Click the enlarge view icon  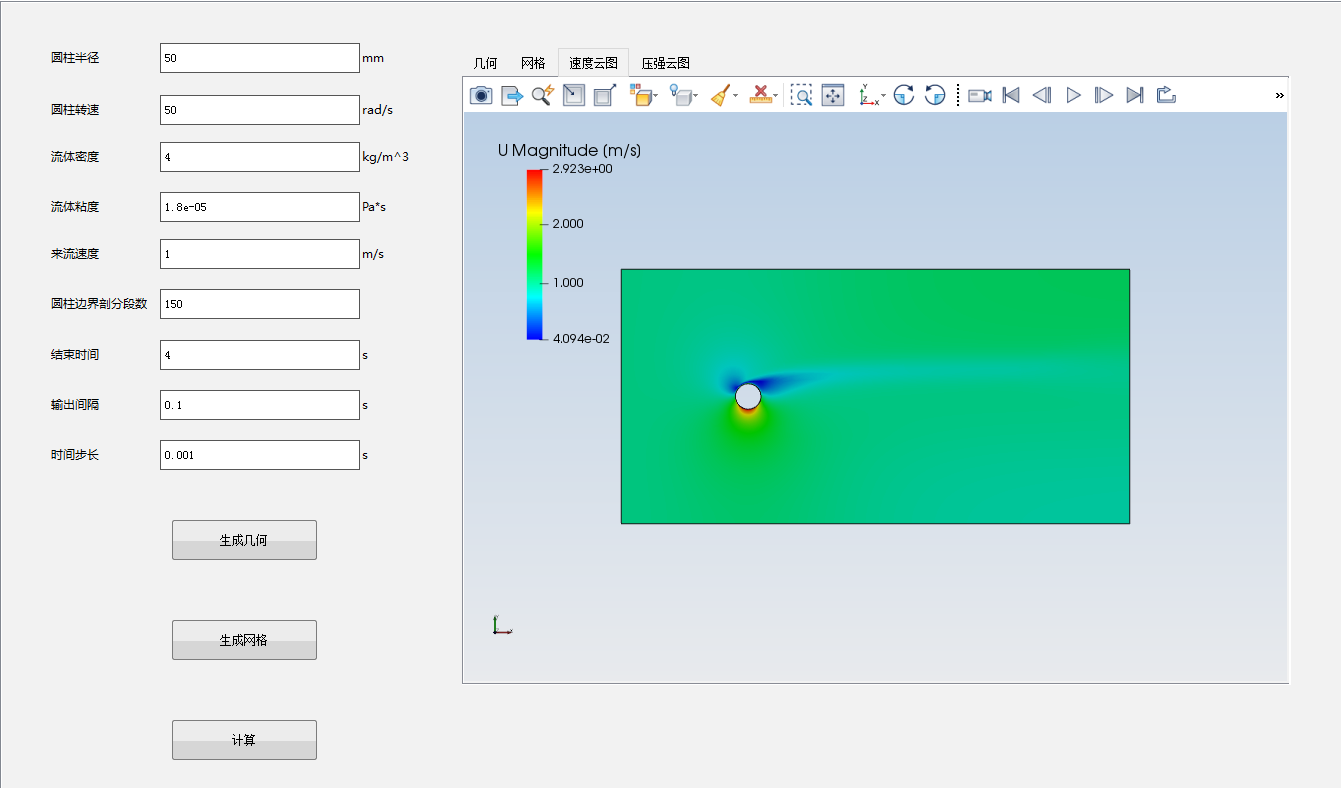(x=604, y=95)
